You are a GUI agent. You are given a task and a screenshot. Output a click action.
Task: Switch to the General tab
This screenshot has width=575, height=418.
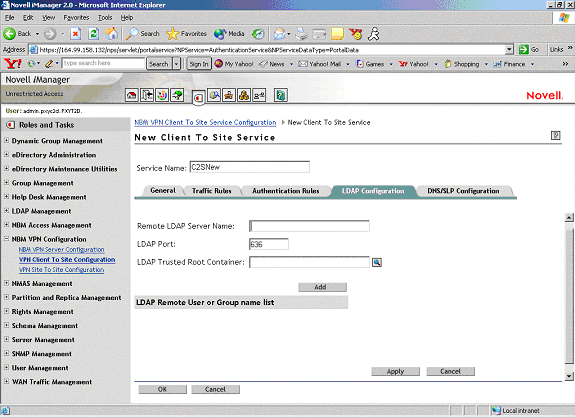coord(163,191)
